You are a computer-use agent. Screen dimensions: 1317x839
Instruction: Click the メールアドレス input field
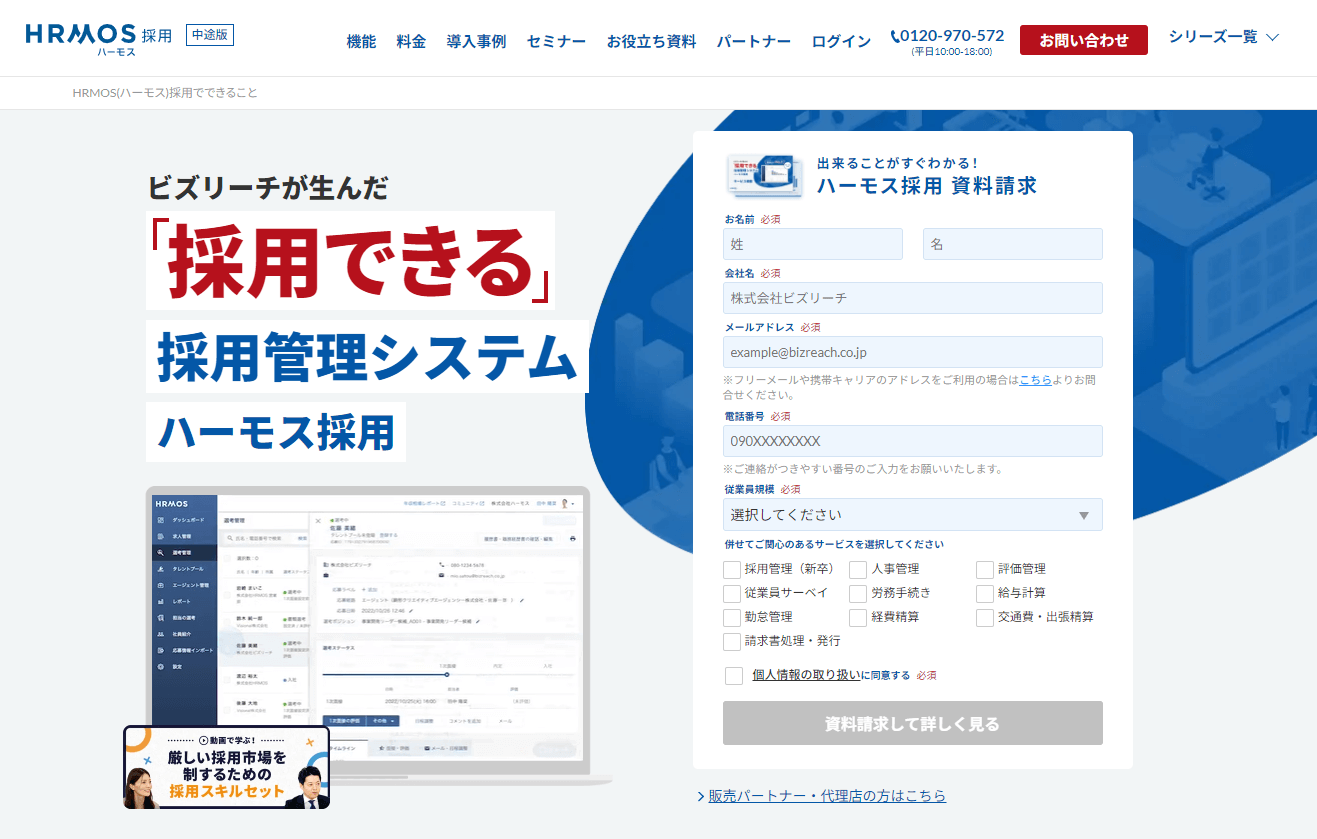(x=913, y=352)
